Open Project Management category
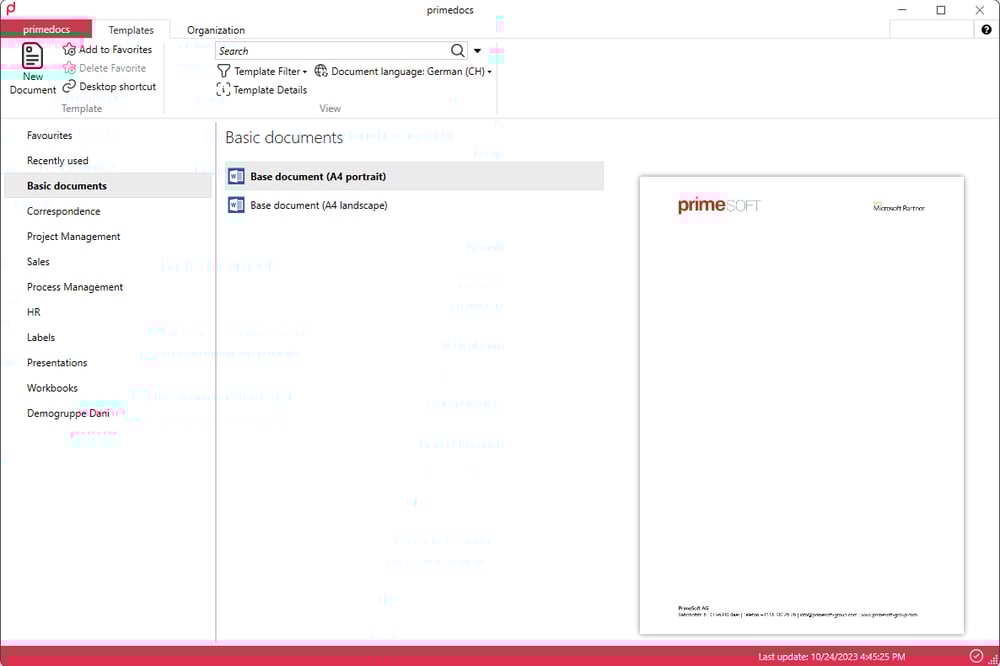The height and width of the screenshot is (666, 1000). point(108,236)
